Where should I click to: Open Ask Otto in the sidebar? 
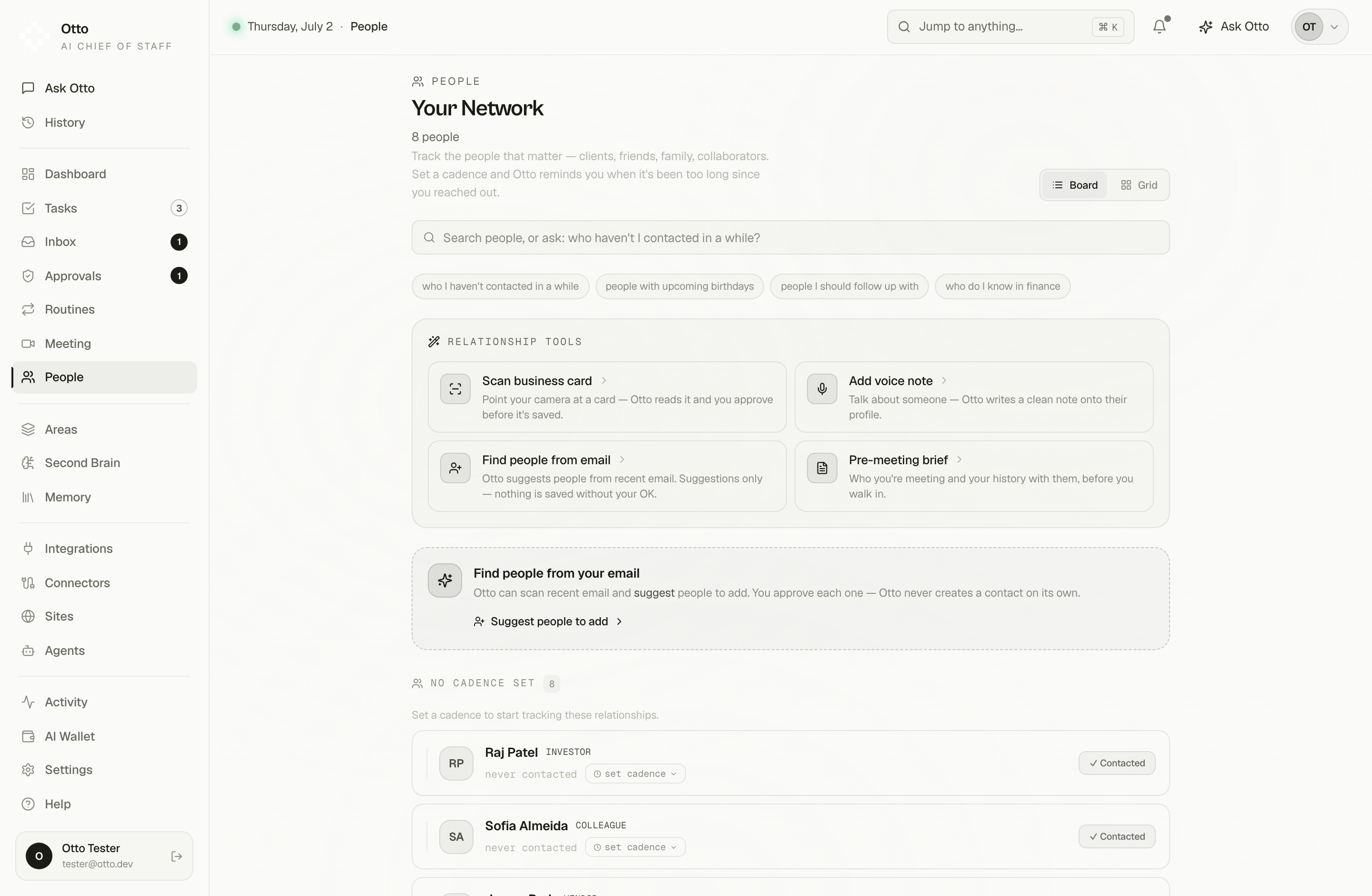coord(104,88)
